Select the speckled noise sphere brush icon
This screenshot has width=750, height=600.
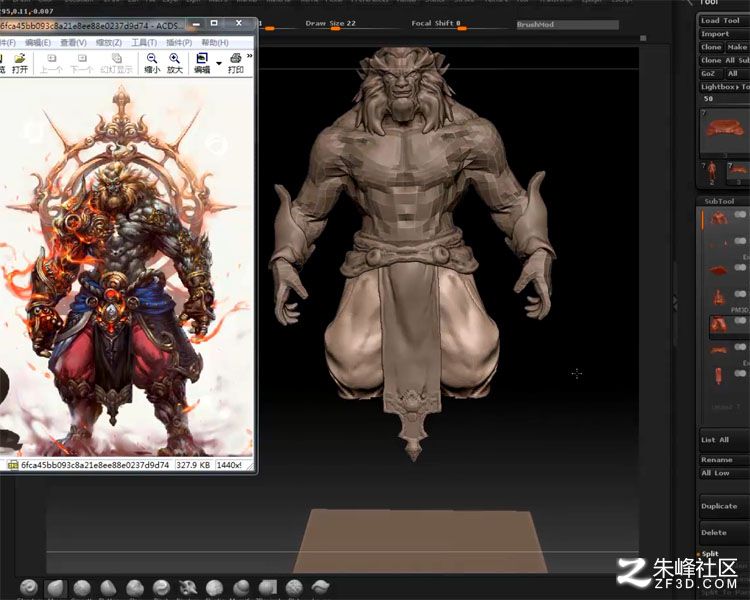point(294,588)
